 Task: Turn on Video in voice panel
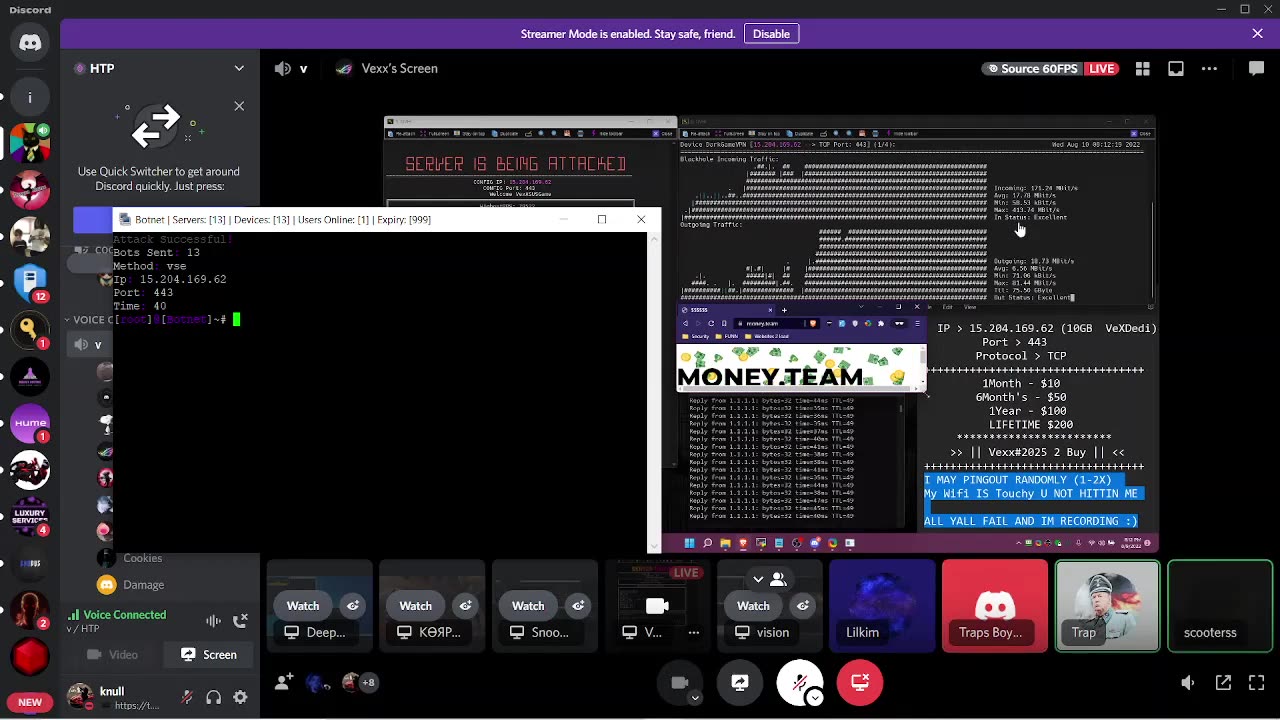click(x=113, y=655)
